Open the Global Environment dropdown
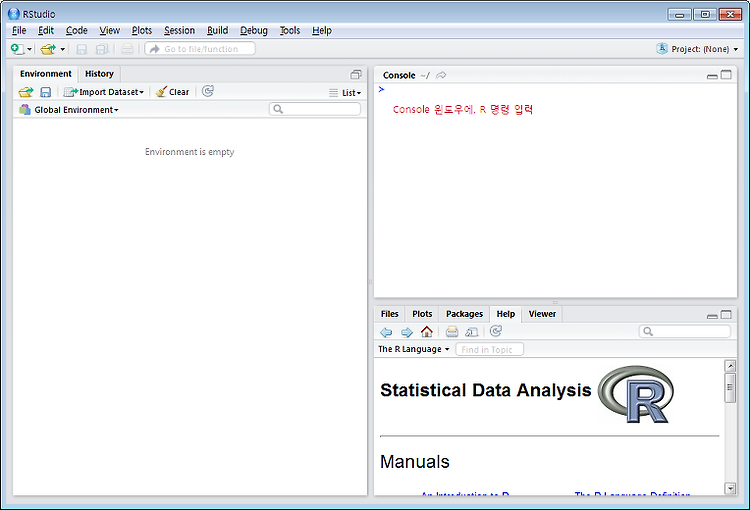Viewport: 750px width, 510px height. 69,110
